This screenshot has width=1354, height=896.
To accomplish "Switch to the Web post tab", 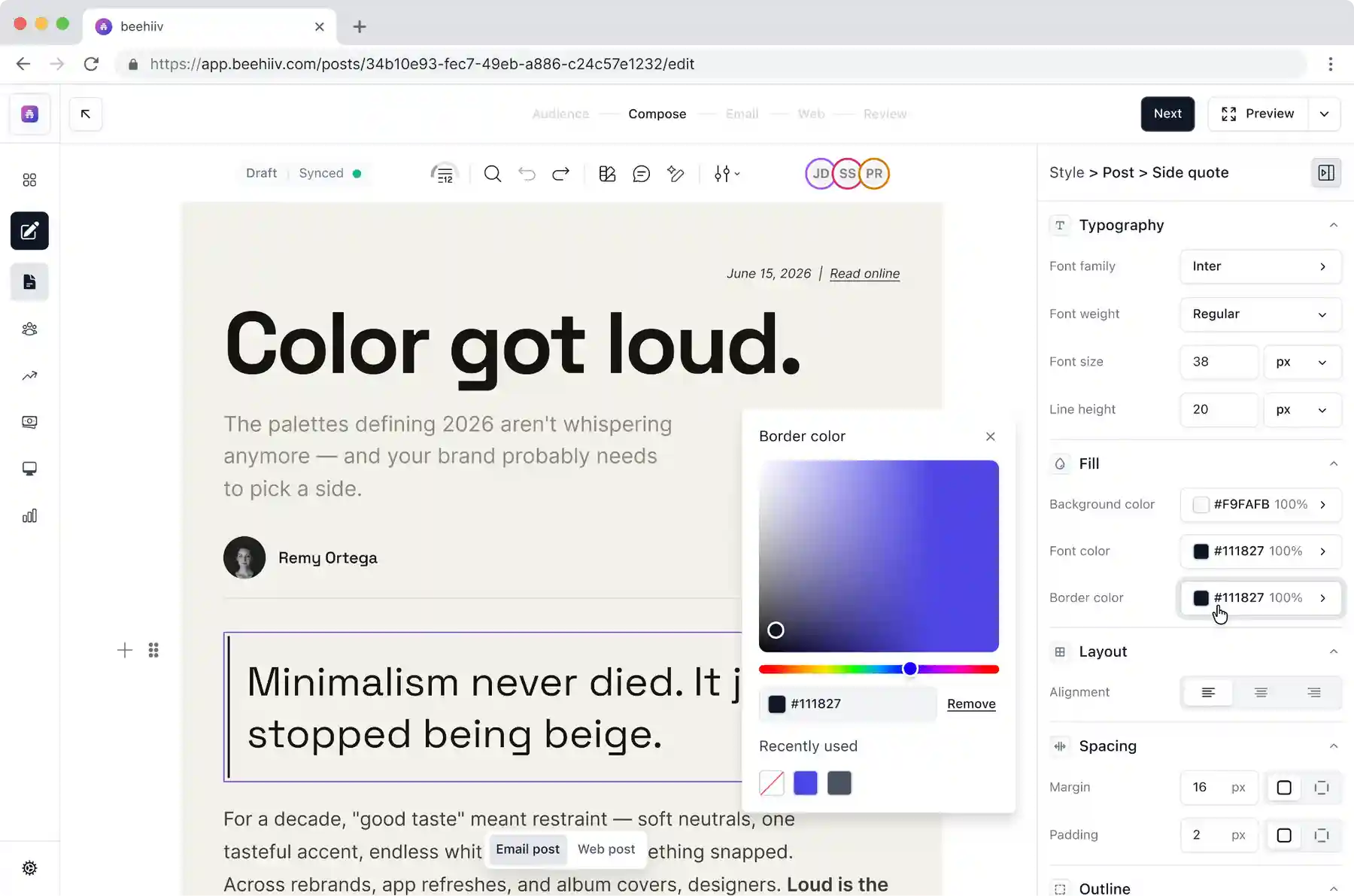I will [606, 849].
